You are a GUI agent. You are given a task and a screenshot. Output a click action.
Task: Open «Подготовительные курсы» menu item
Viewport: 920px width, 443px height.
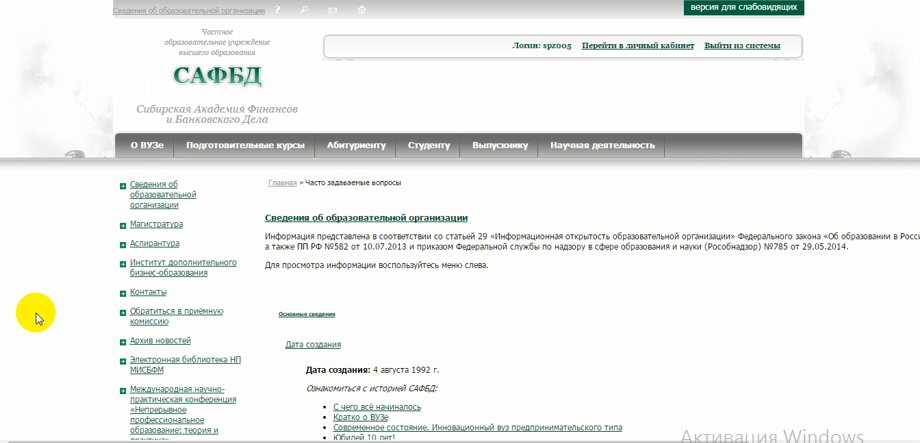click(x=245, y=145)
